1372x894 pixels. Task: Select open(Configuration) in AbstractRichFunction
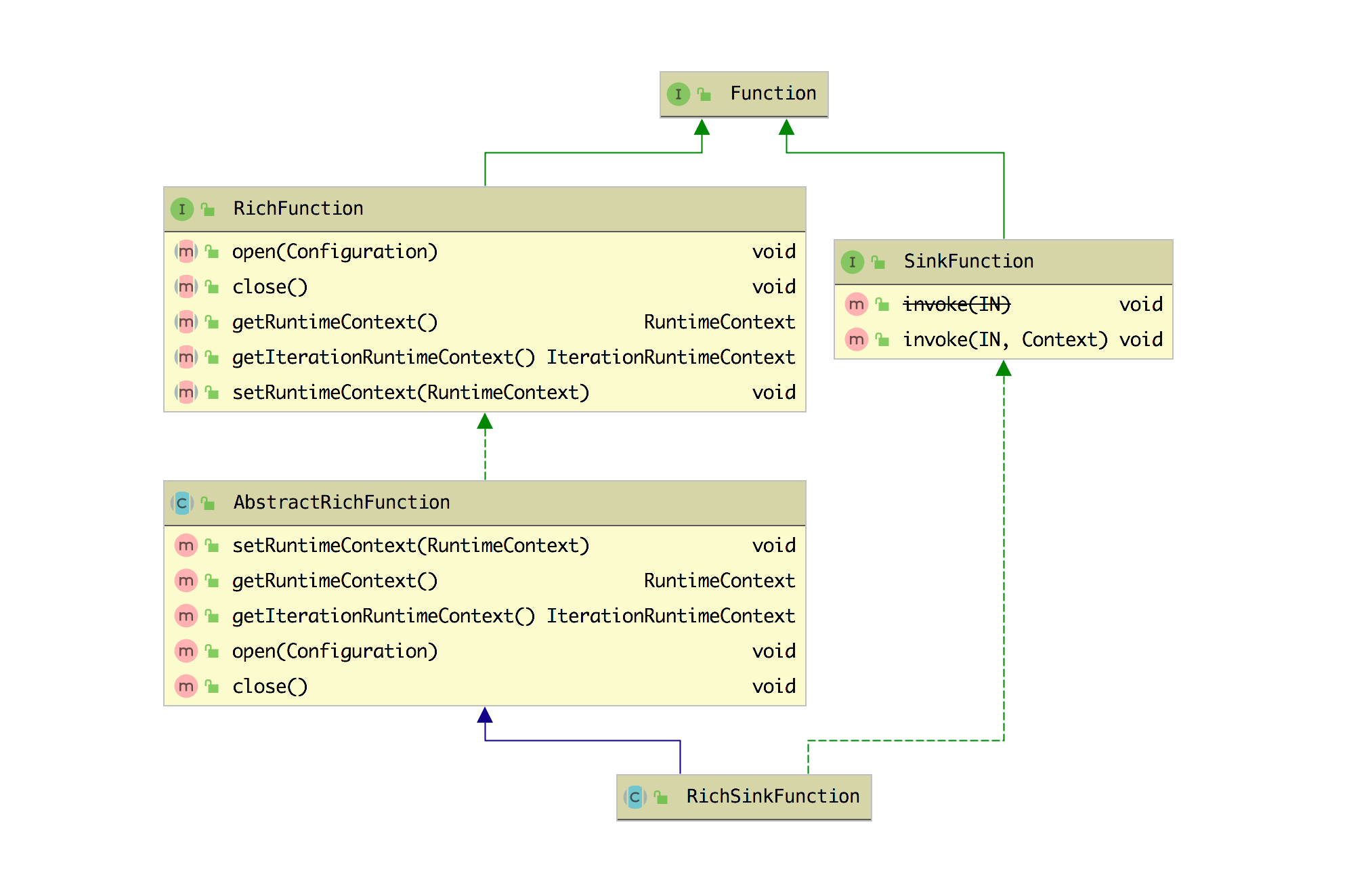pos(335,652)
